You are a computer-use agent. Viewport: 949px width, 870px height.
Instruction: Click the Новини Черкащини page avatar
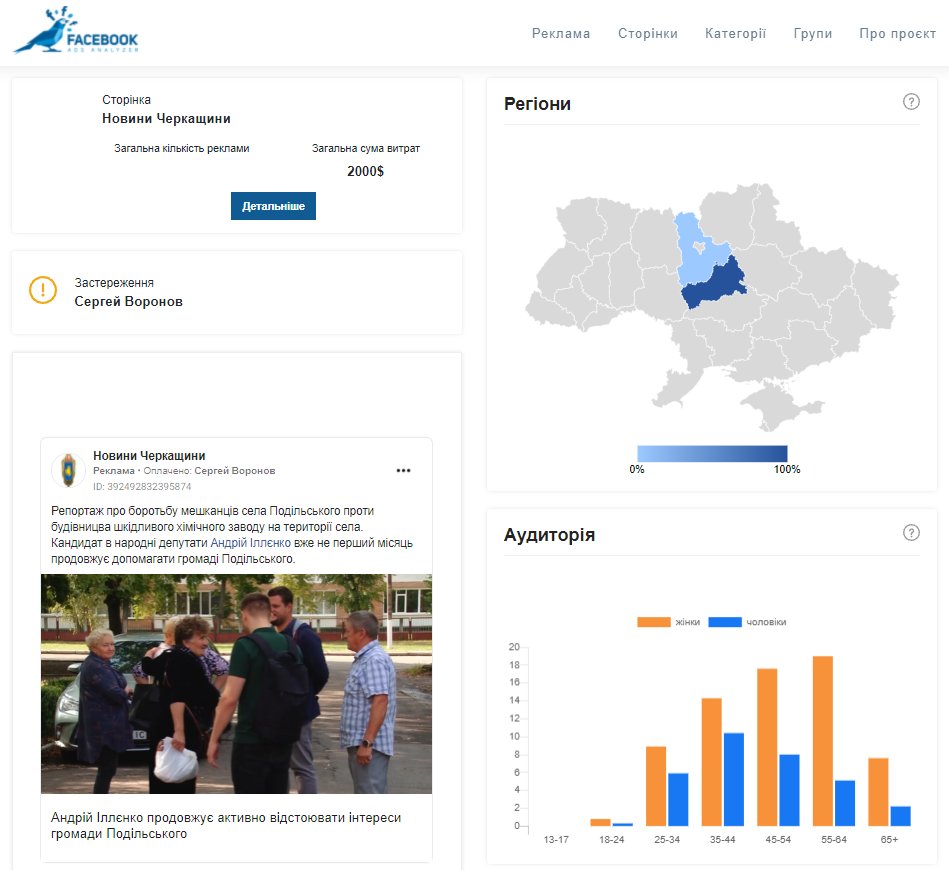coord(68,470)
